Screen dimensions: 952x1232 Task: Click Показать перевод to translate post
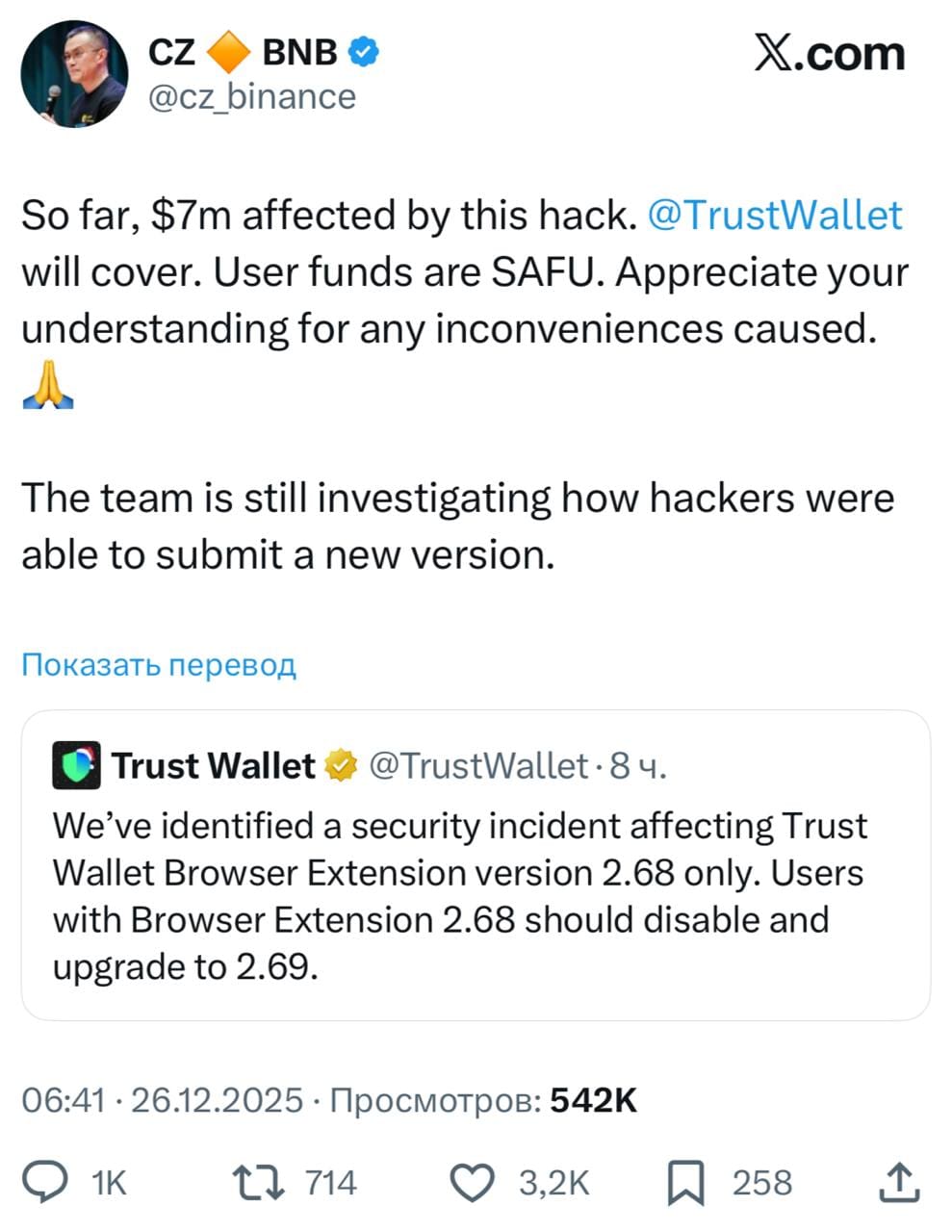click(x=159, y=665)
